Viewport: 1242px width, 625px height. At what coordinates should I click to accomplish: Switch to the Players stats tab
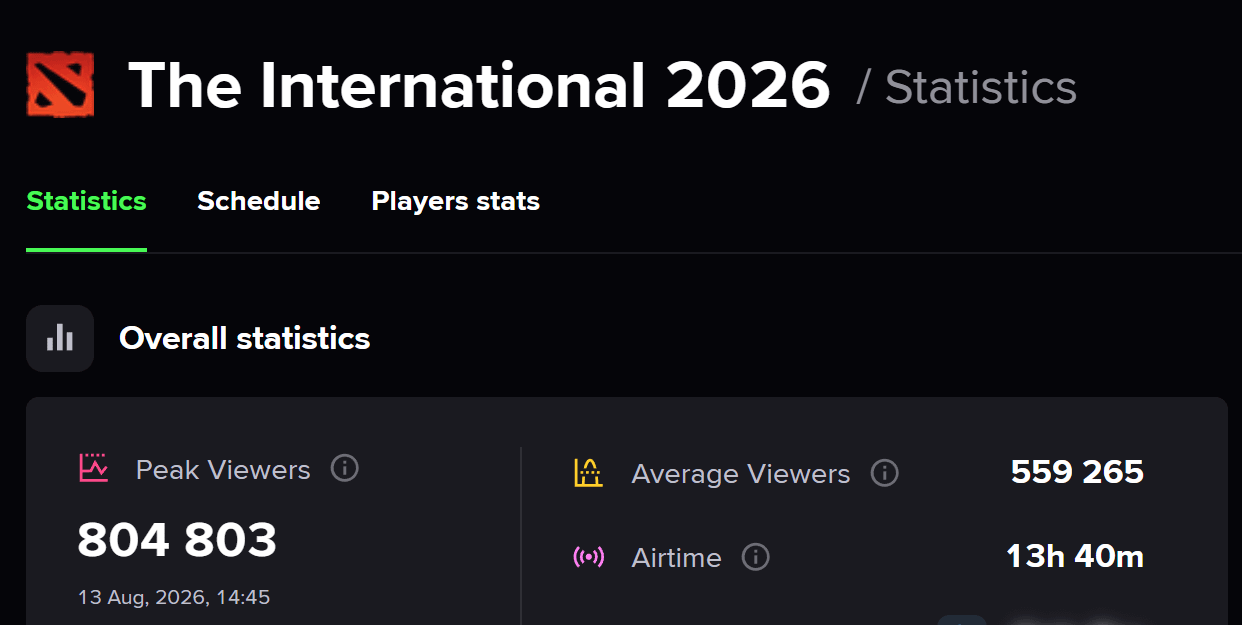[x=455, y=201]
